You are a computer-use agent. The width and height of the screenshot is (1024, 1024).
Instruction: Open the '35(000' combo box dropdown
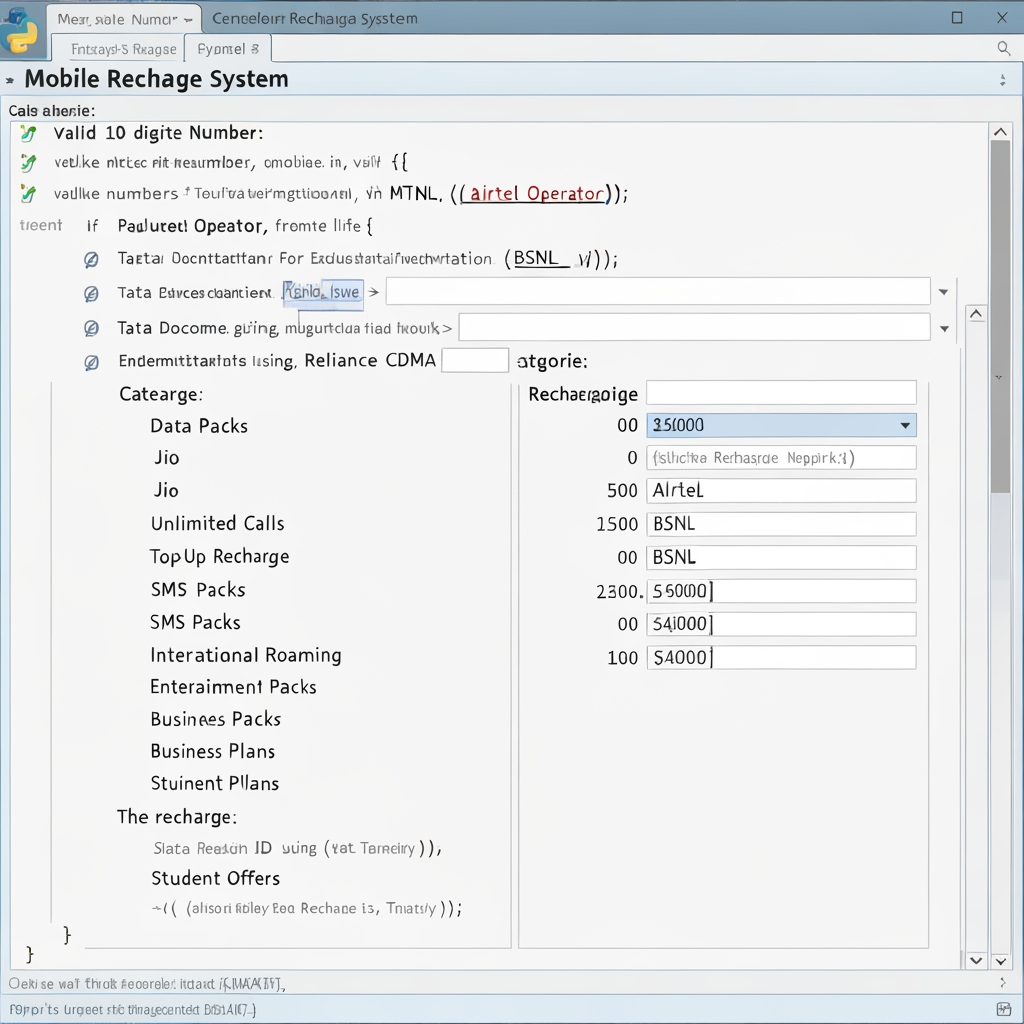[905, 426]
